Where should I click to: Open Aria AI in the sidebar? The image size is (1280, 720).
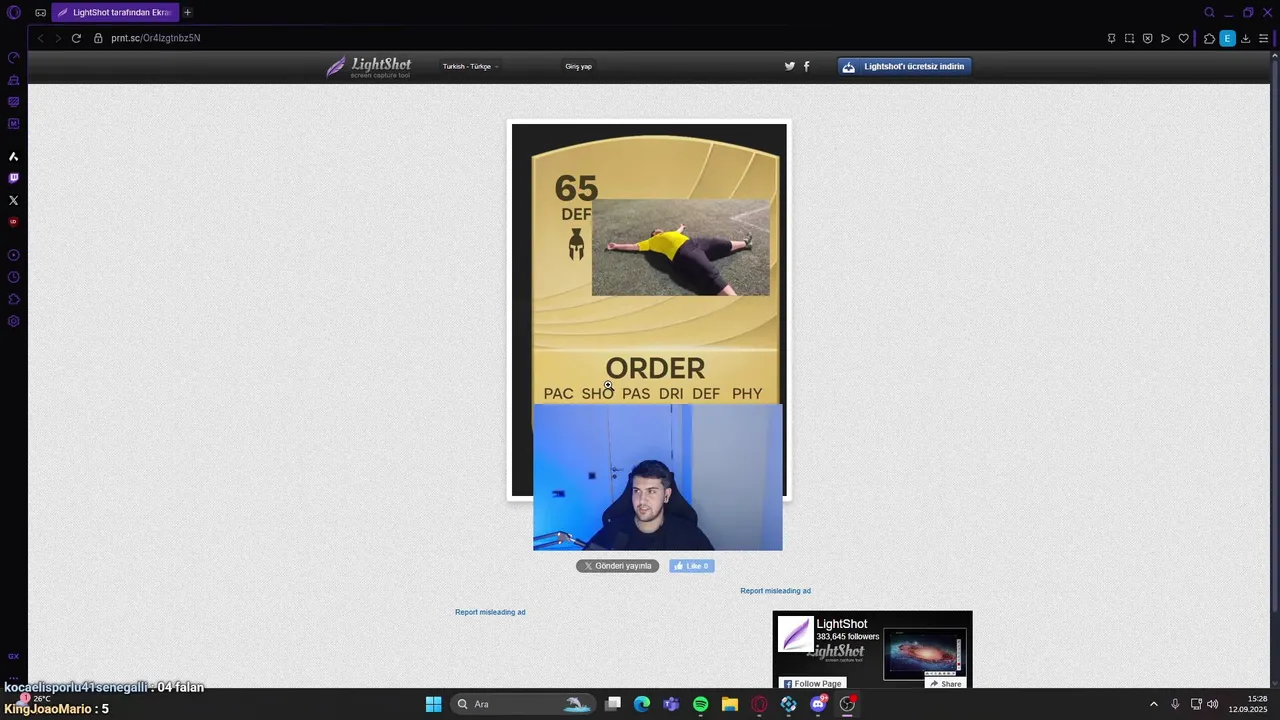click(x=14, y=157)
